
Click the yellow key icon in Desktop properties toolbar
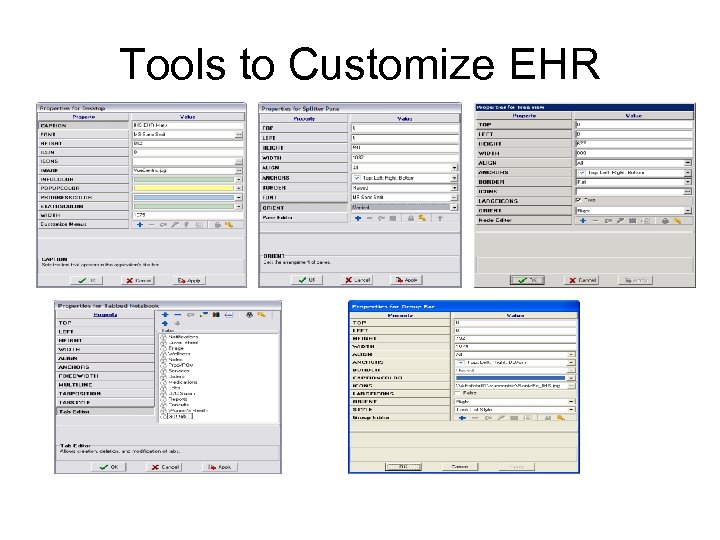click(x=229, y=225)
